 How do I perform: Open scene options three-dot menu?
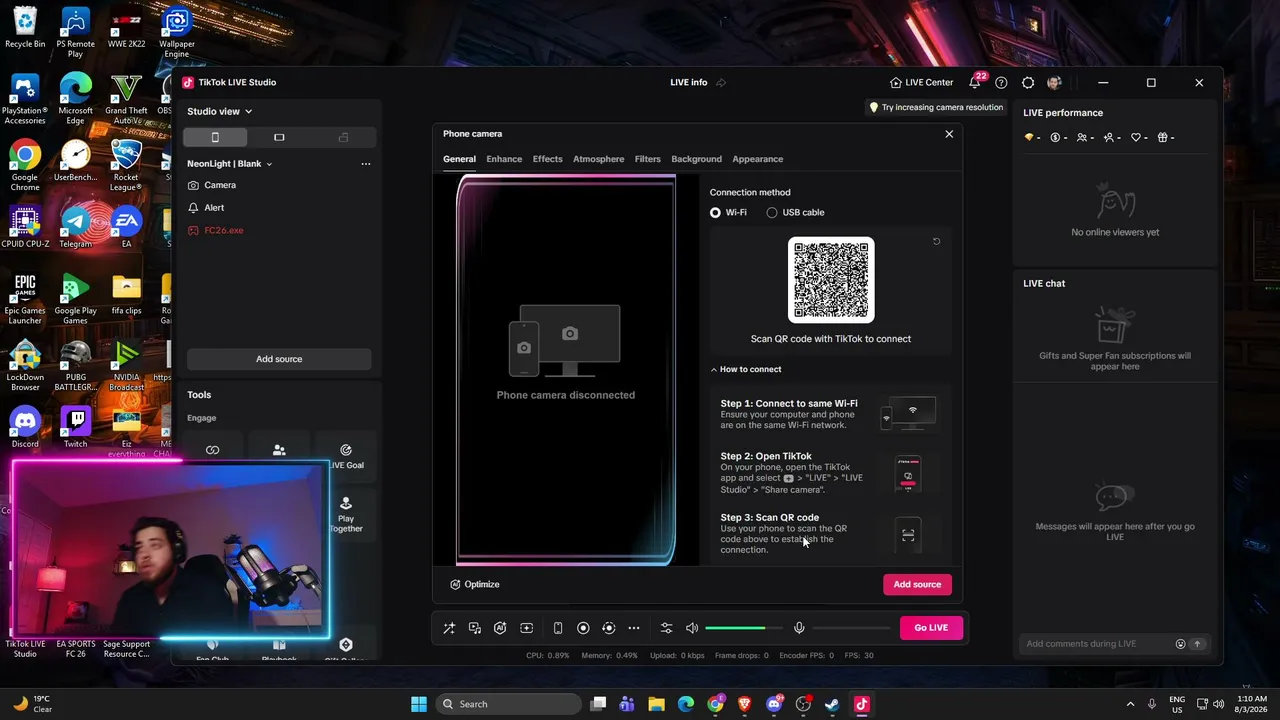366,164
